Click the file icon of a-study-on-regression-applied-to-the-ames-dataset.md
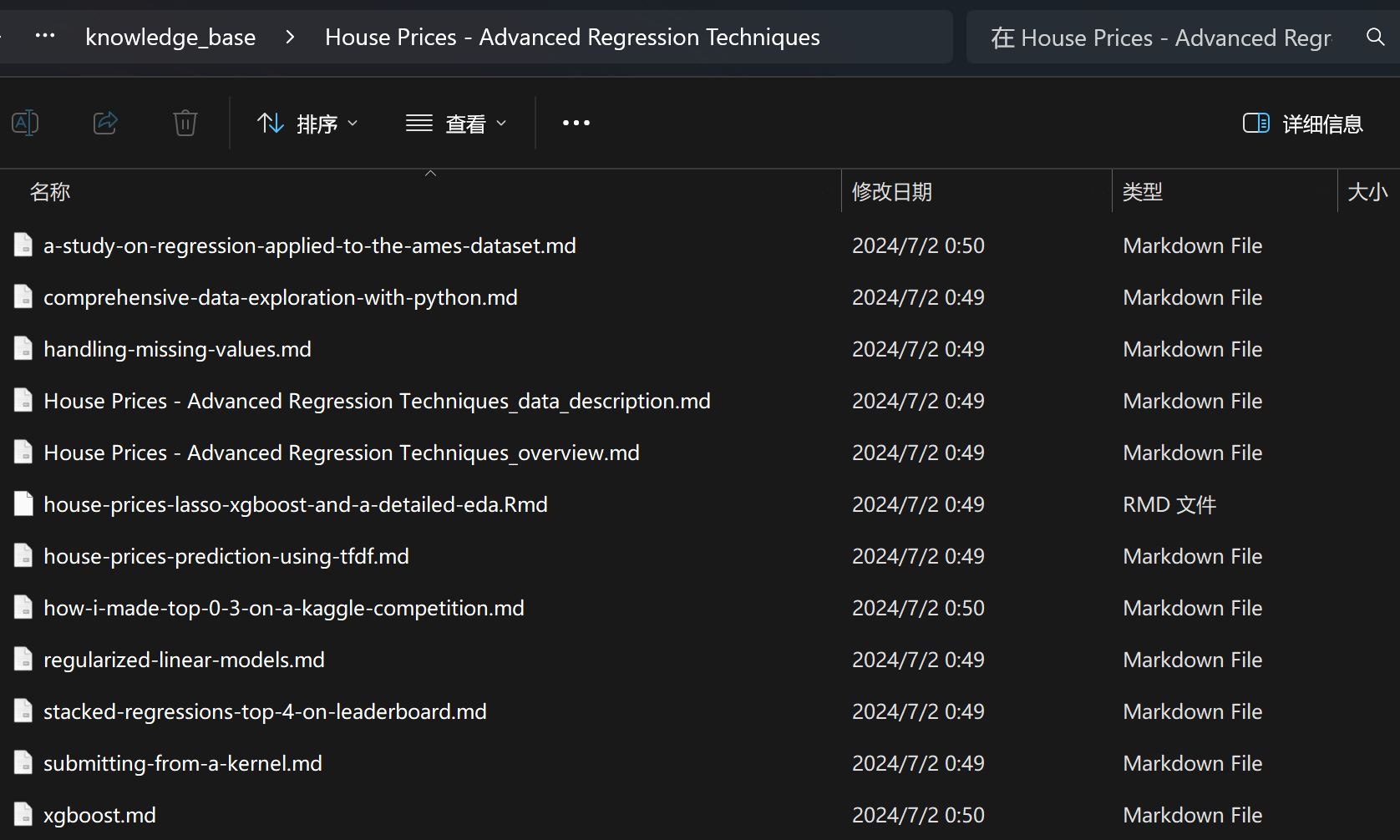Viewport: 1400px width, 840px height. (x=23, y=245)
